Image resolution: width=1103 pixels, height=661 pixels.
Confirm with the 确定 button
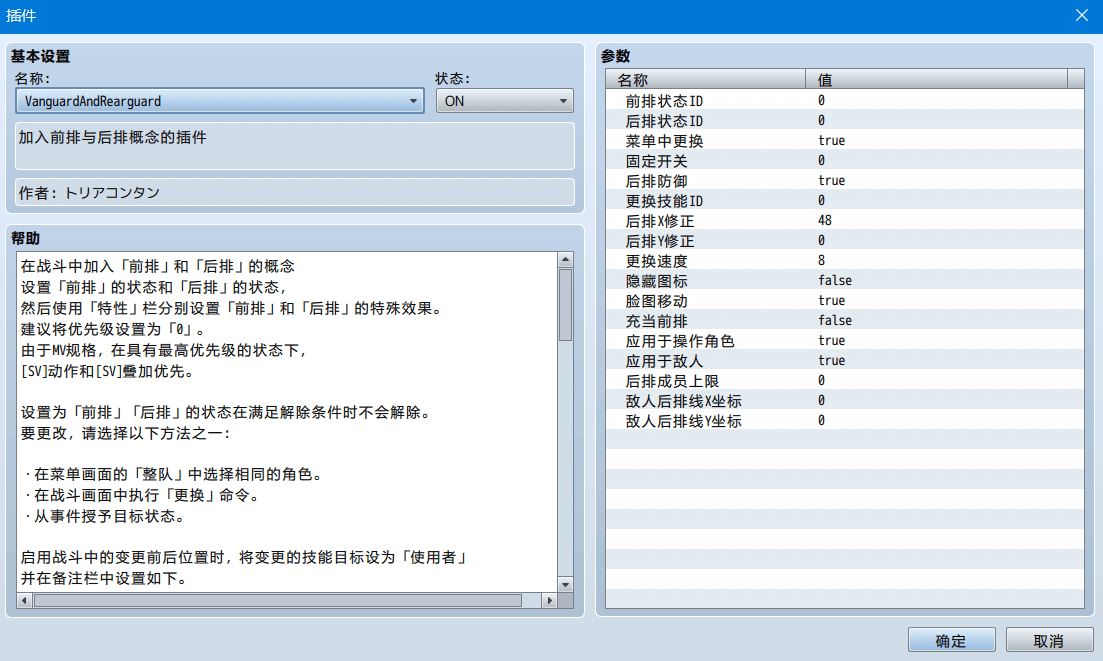click(951, 641)
